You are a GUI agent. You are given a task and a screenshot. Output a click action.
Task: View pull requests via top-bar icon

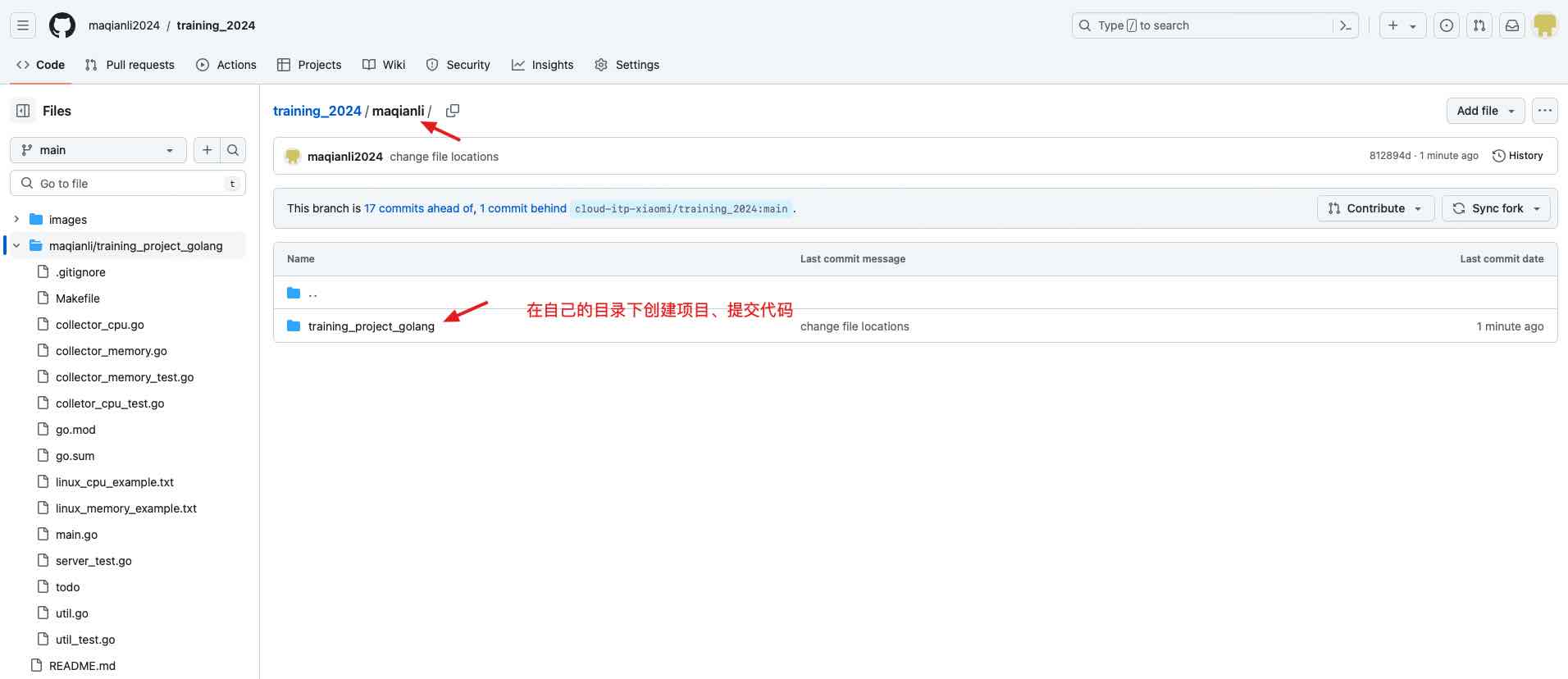pos(1479,25)
